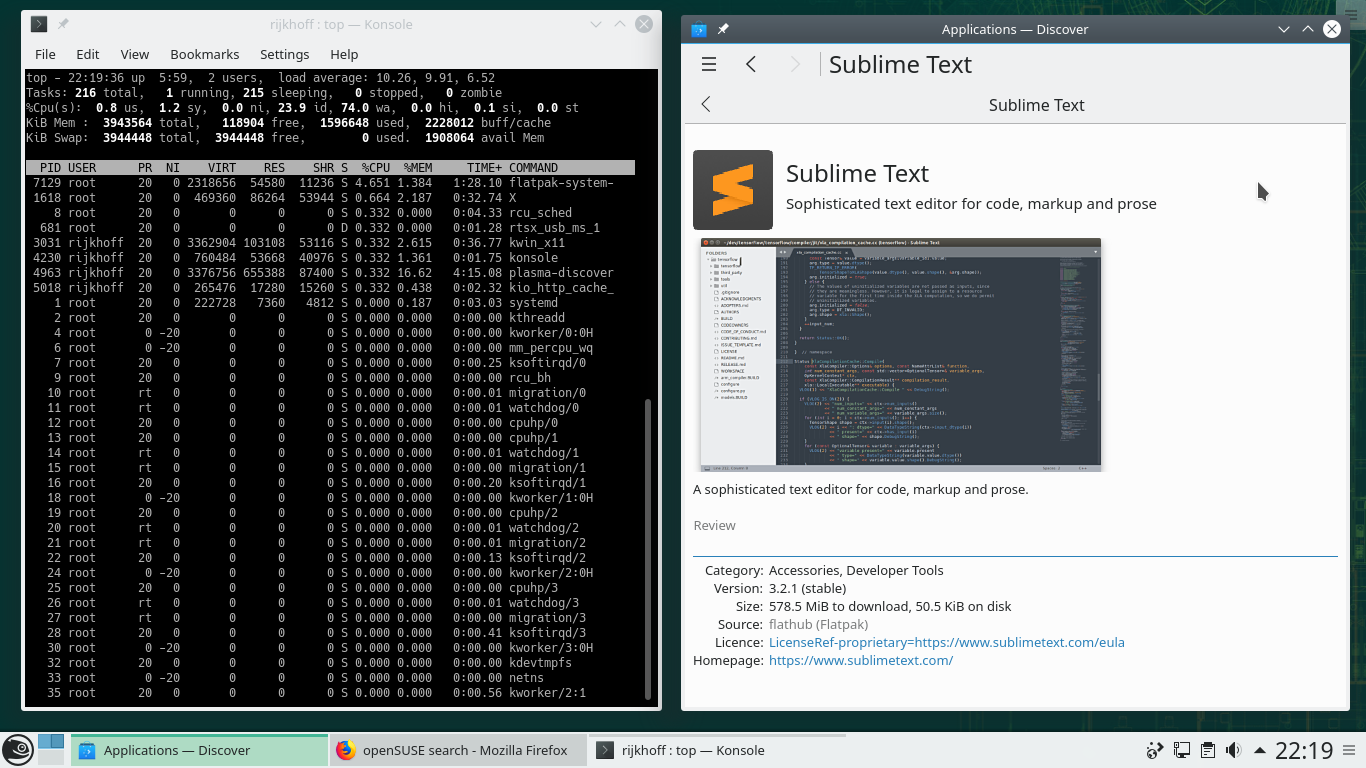1366x768 pixels.
Task: Click the KiB Swap line in top
Action: click(x=285, y=138)
